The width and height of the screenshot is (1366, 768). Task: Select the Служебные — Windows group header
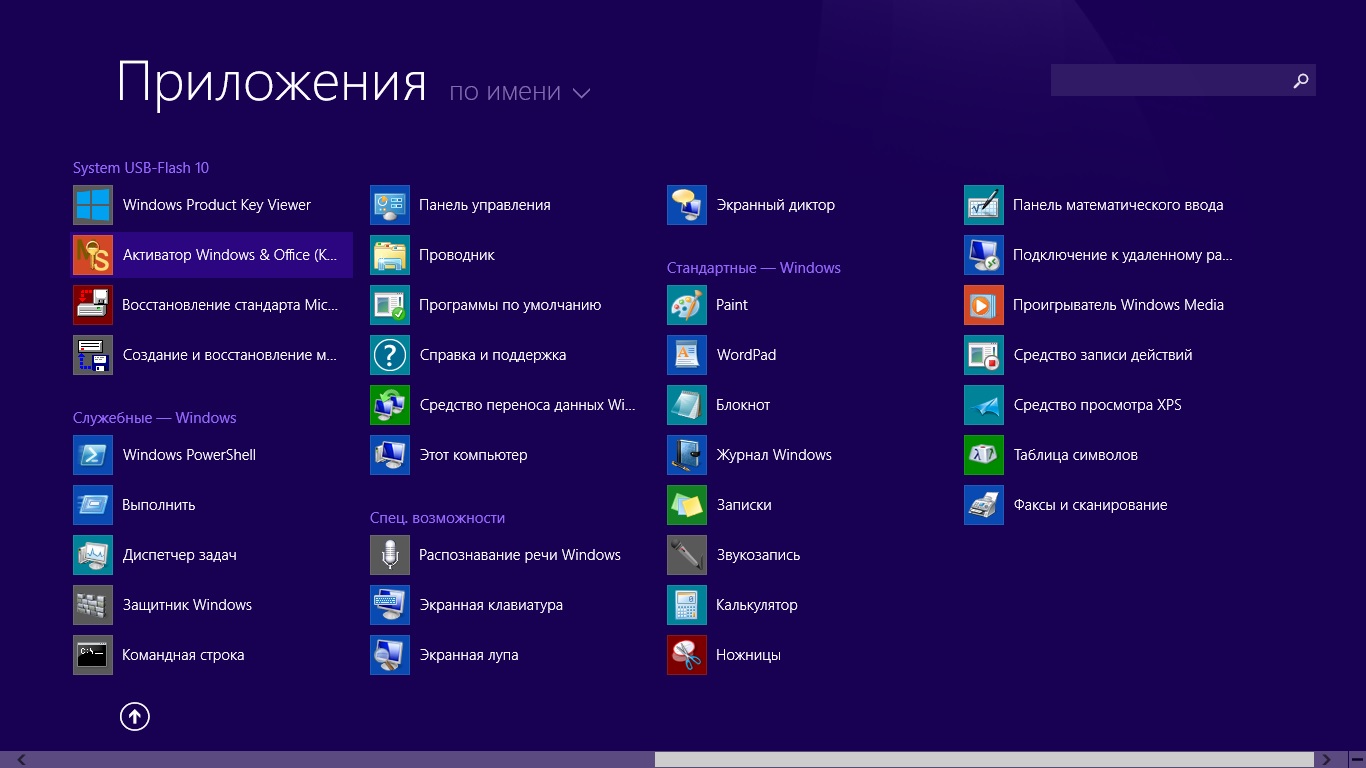point(155,418)
